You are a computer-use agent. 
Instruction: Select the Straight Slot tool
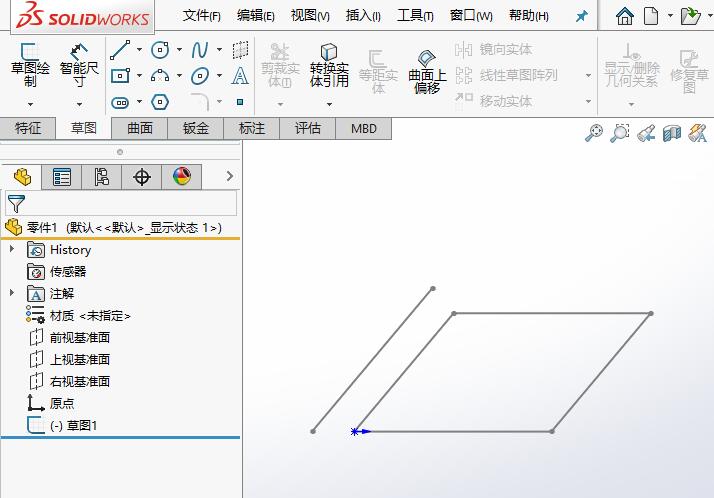(x=120, y=102)
